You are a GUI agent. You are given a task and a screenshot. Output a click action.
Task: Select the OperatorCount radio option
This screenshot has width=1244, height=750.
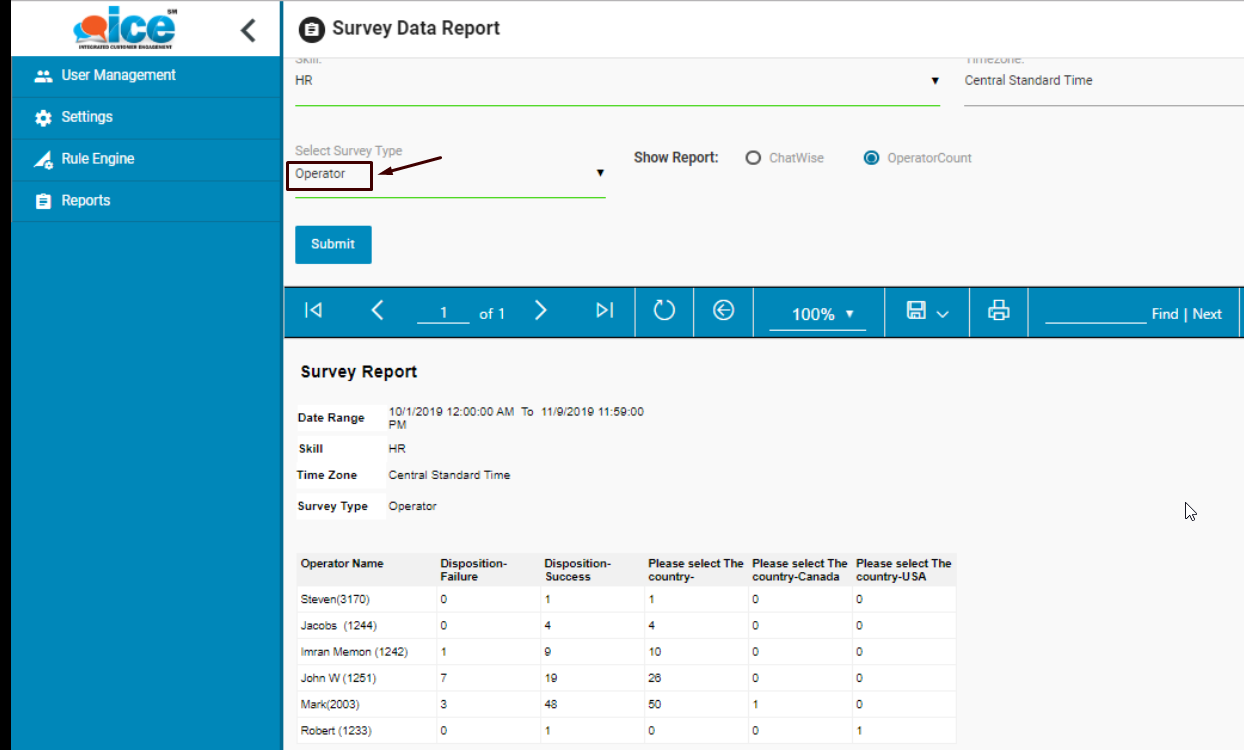871,158
